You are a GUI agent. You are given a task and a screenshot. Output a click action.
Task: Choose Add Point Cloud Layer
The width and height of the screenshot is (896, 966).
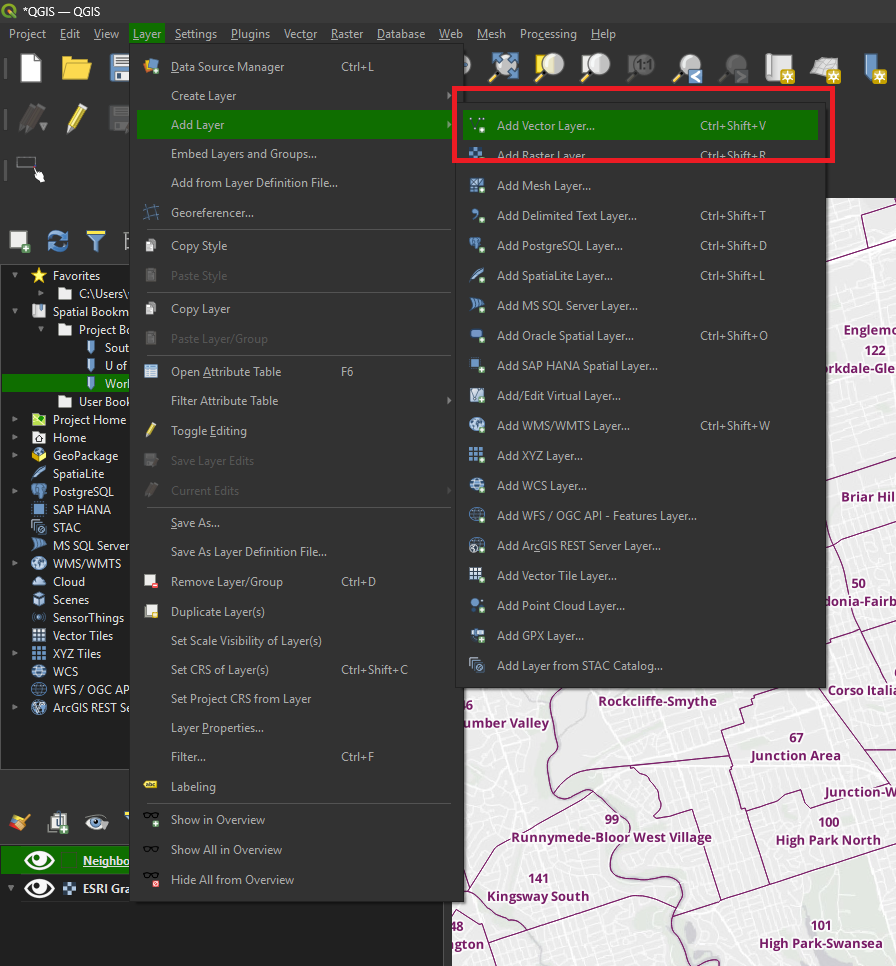(x=640, y=606)
